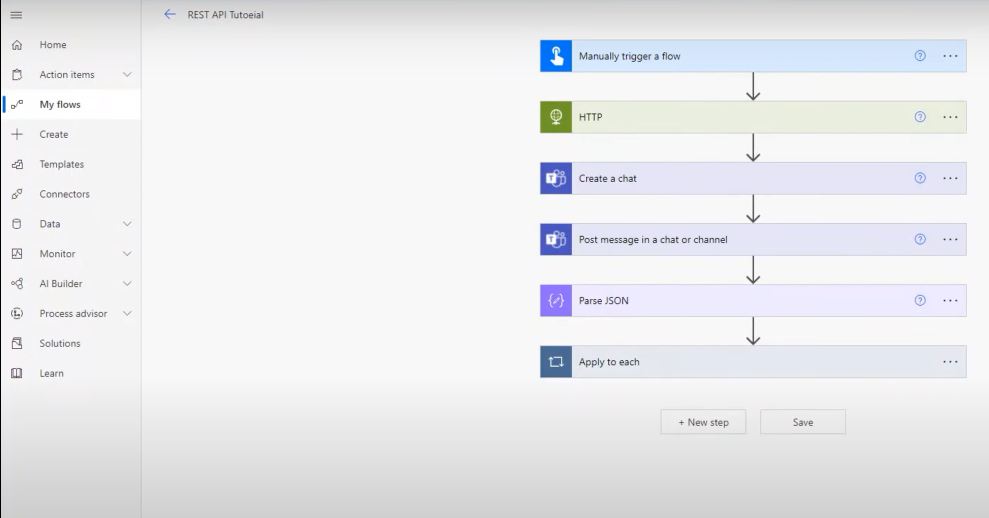Open help for Post message step

tap(920, 239)
